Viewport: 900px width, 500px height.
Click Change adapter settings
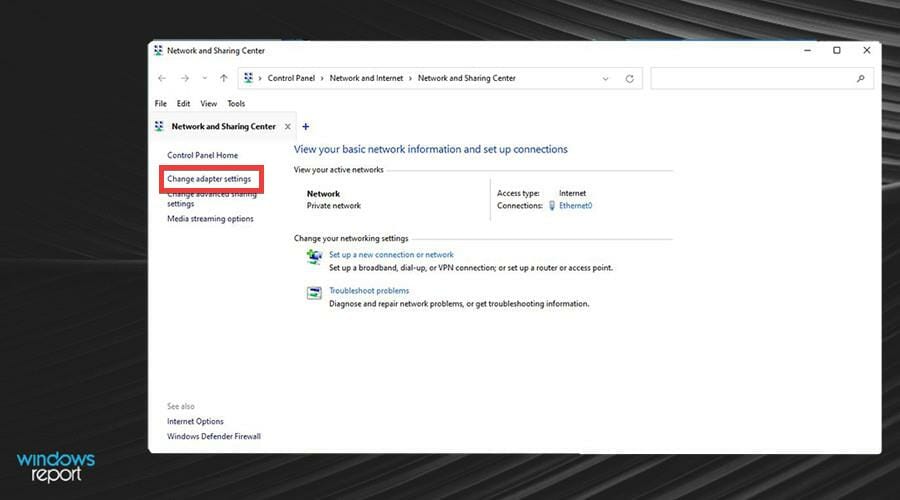pyautogui.click(x=209, y=179)
